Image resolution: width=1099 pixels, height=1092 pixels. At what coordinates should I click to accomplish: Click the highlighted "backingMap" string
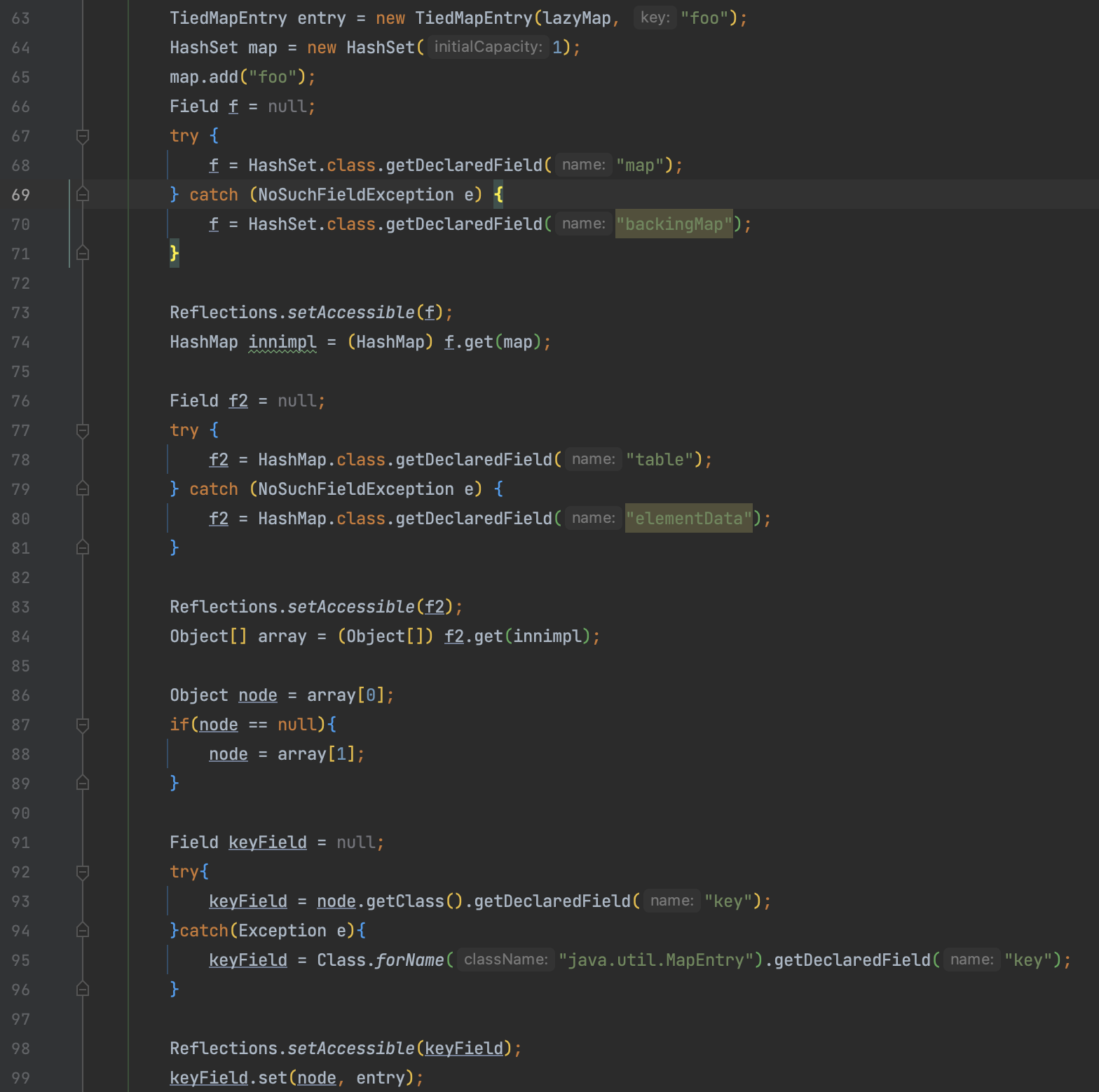[x=674, y=224]
